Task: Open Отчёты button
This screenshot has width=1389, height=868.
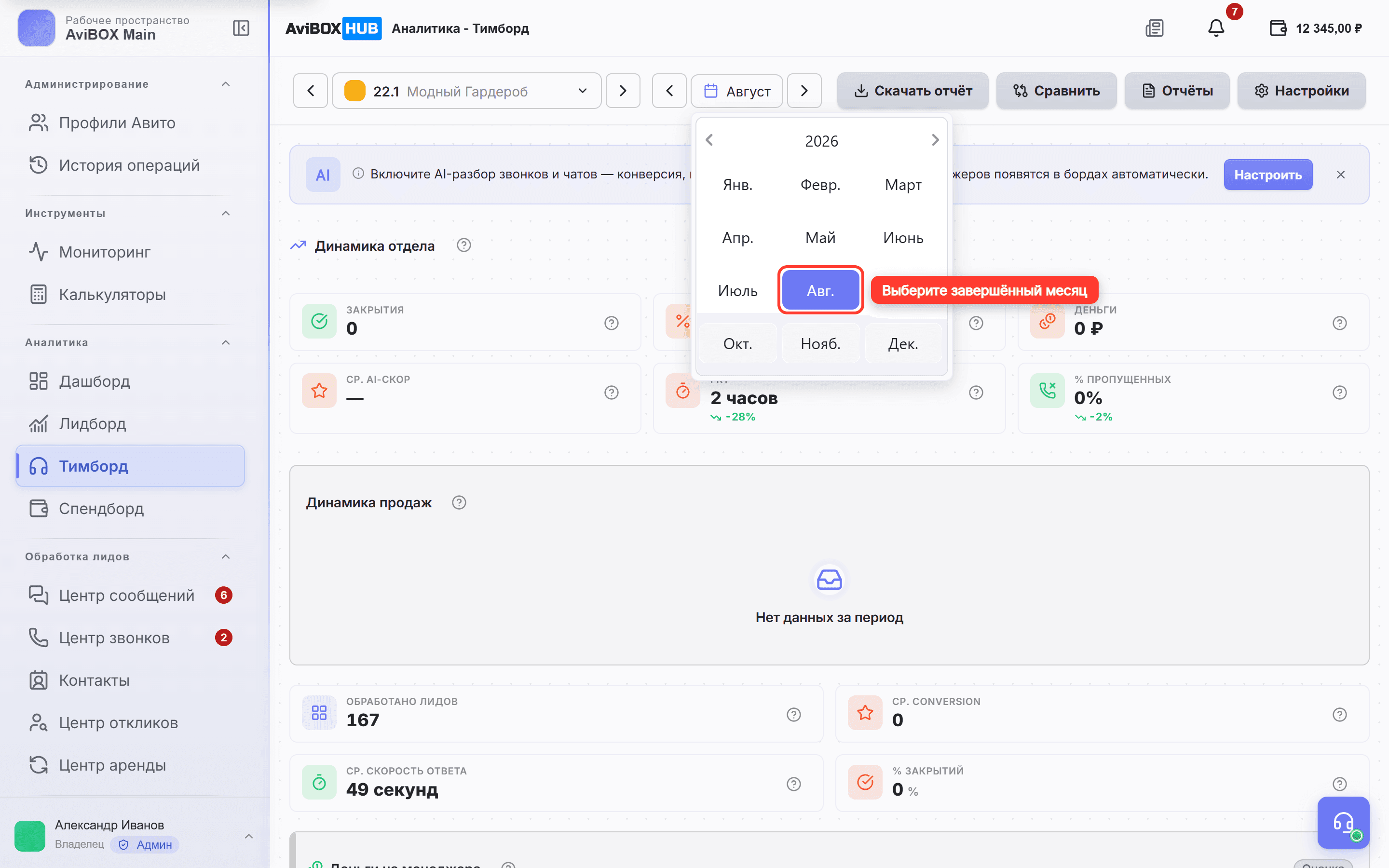Action: pyautogui.click(x=1177, y=91)
